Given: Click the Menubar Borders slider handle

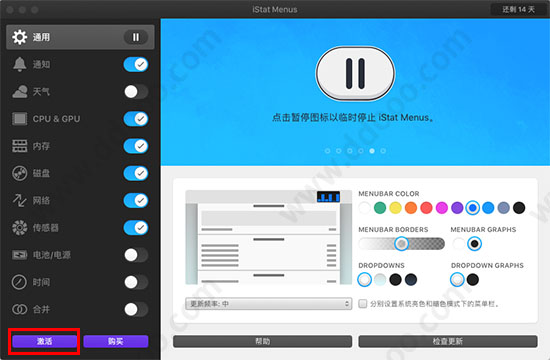Looking at the screenshot, I should click(x=402, y=244).
